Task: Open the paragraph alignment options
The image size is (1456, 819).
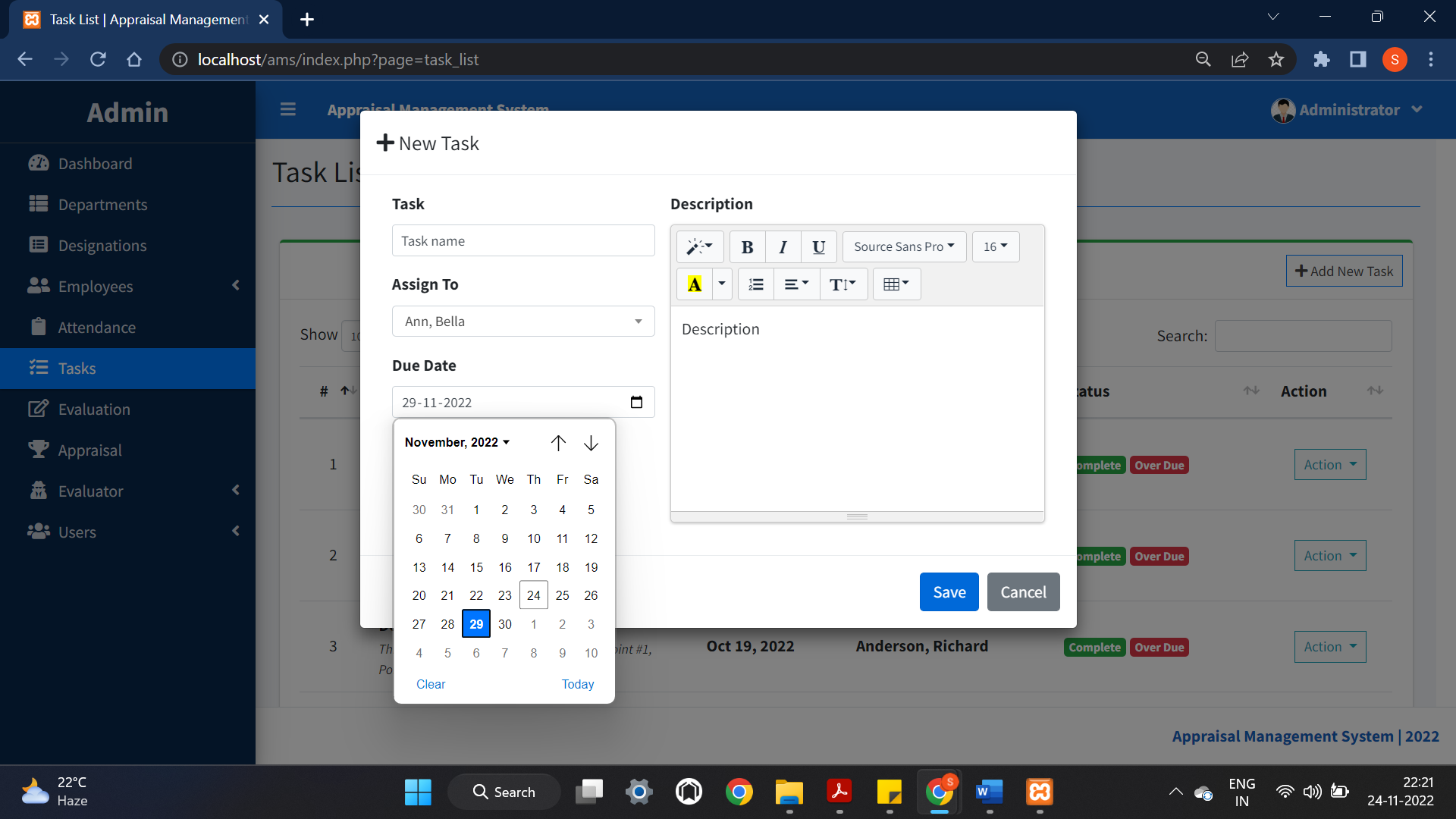Action: pos(795,284)
